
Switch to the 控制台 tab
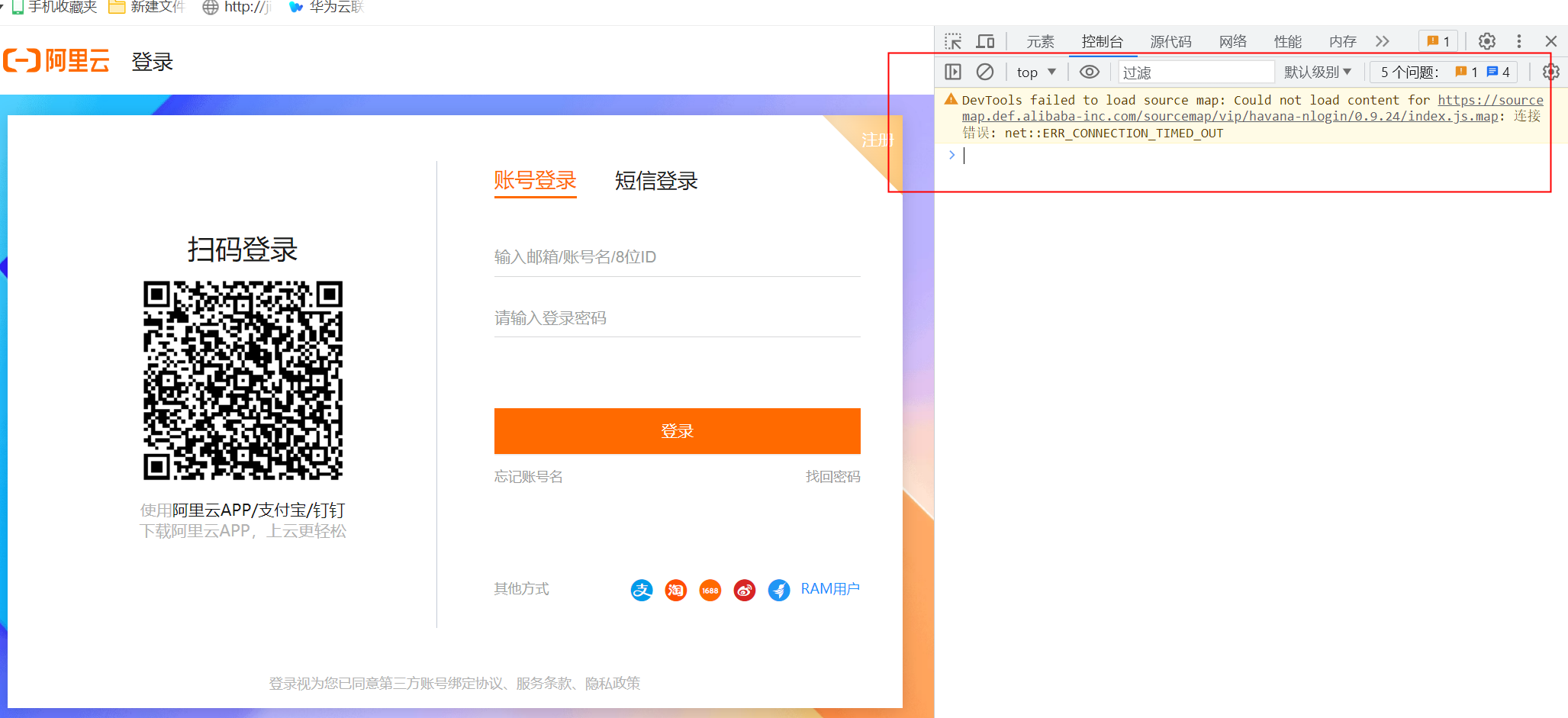1103,41
